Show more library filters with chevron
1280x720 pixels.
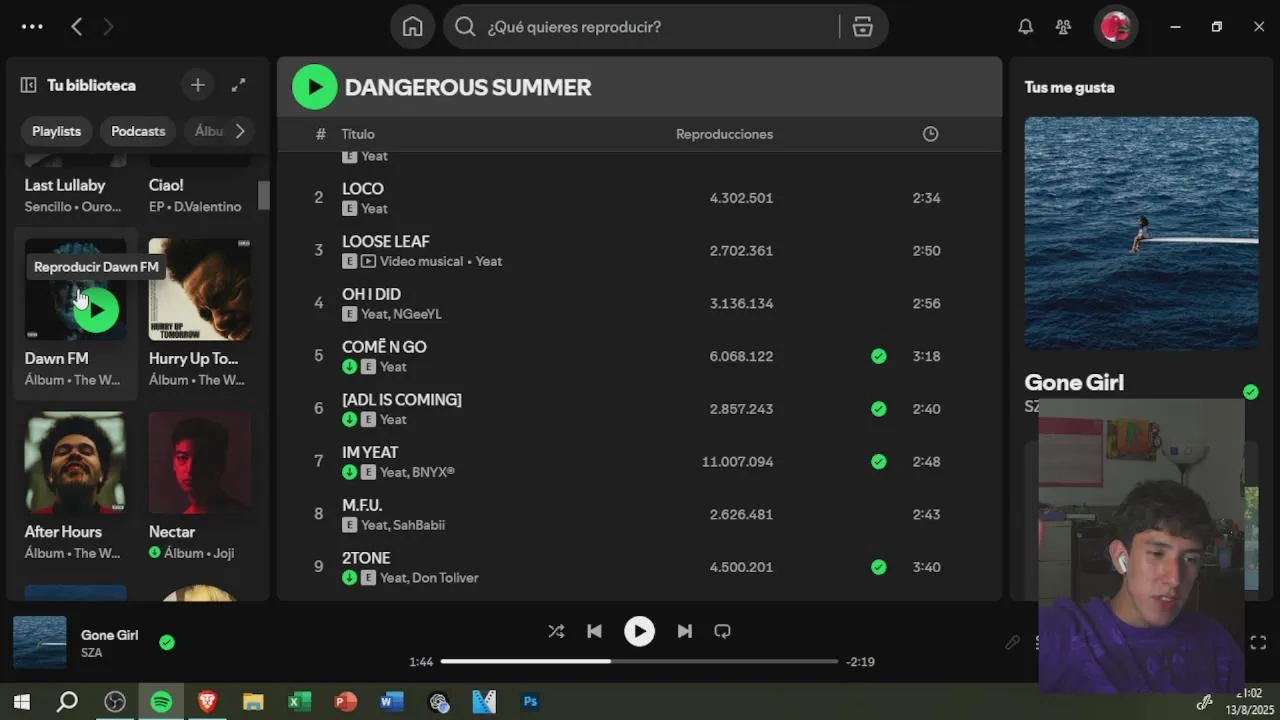[240, 131]
